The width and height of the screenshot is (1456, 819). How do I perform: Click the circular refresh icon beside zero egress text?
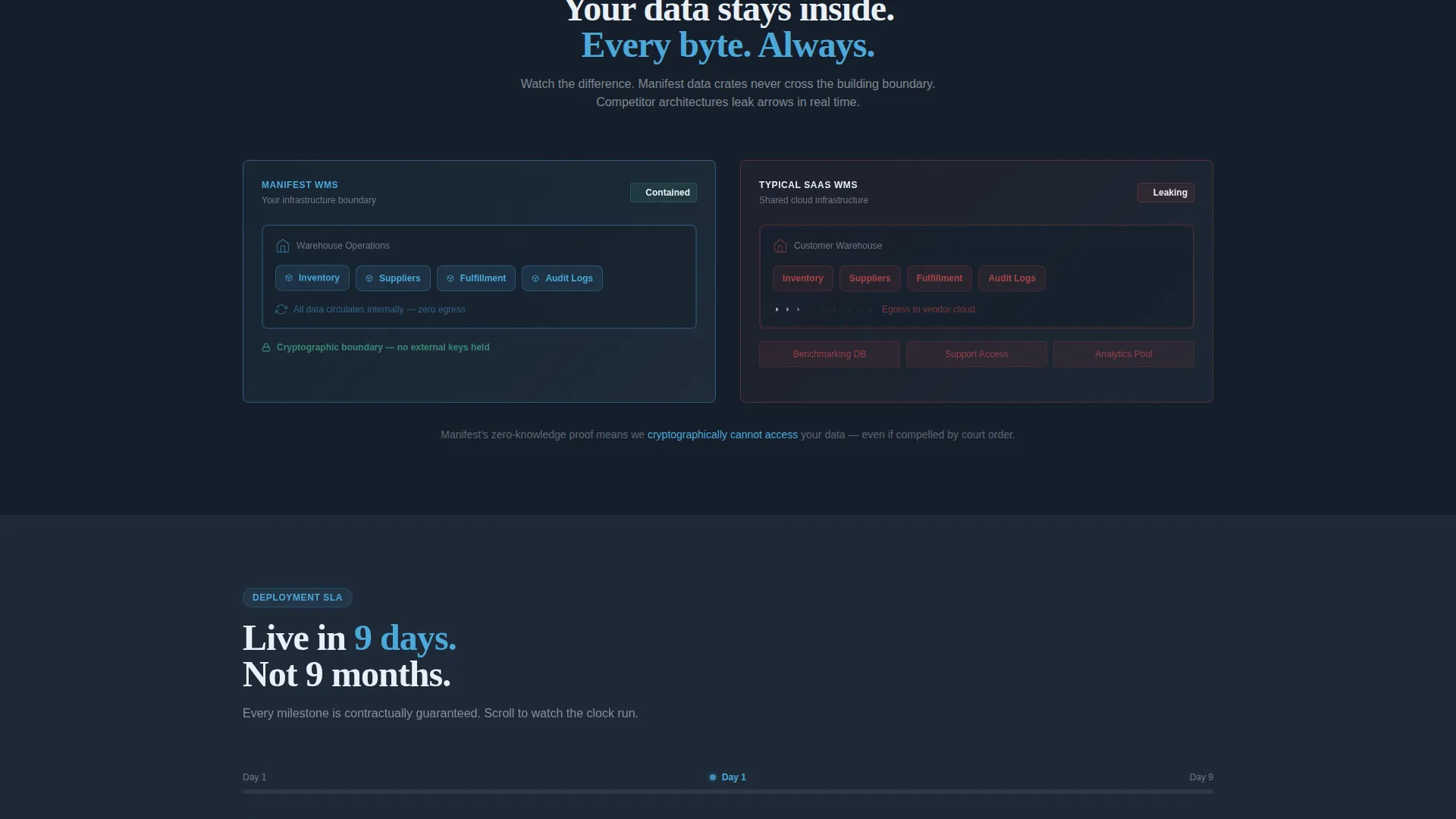281,309
